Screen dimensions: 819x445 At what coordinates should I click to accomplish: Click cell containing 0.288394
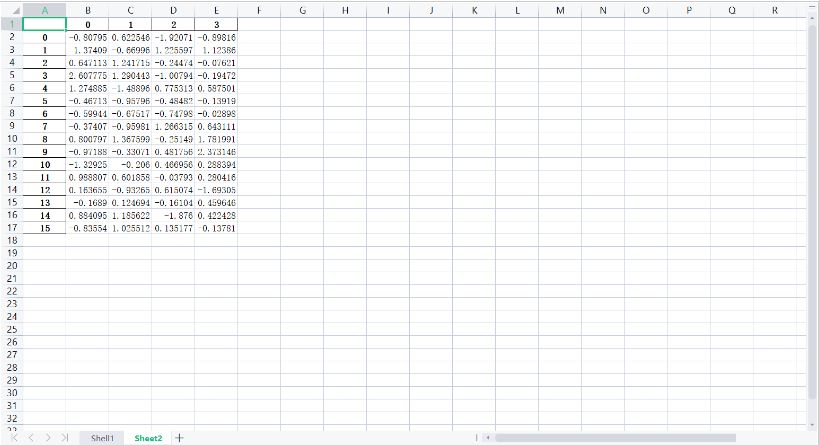tap(216, 165)
